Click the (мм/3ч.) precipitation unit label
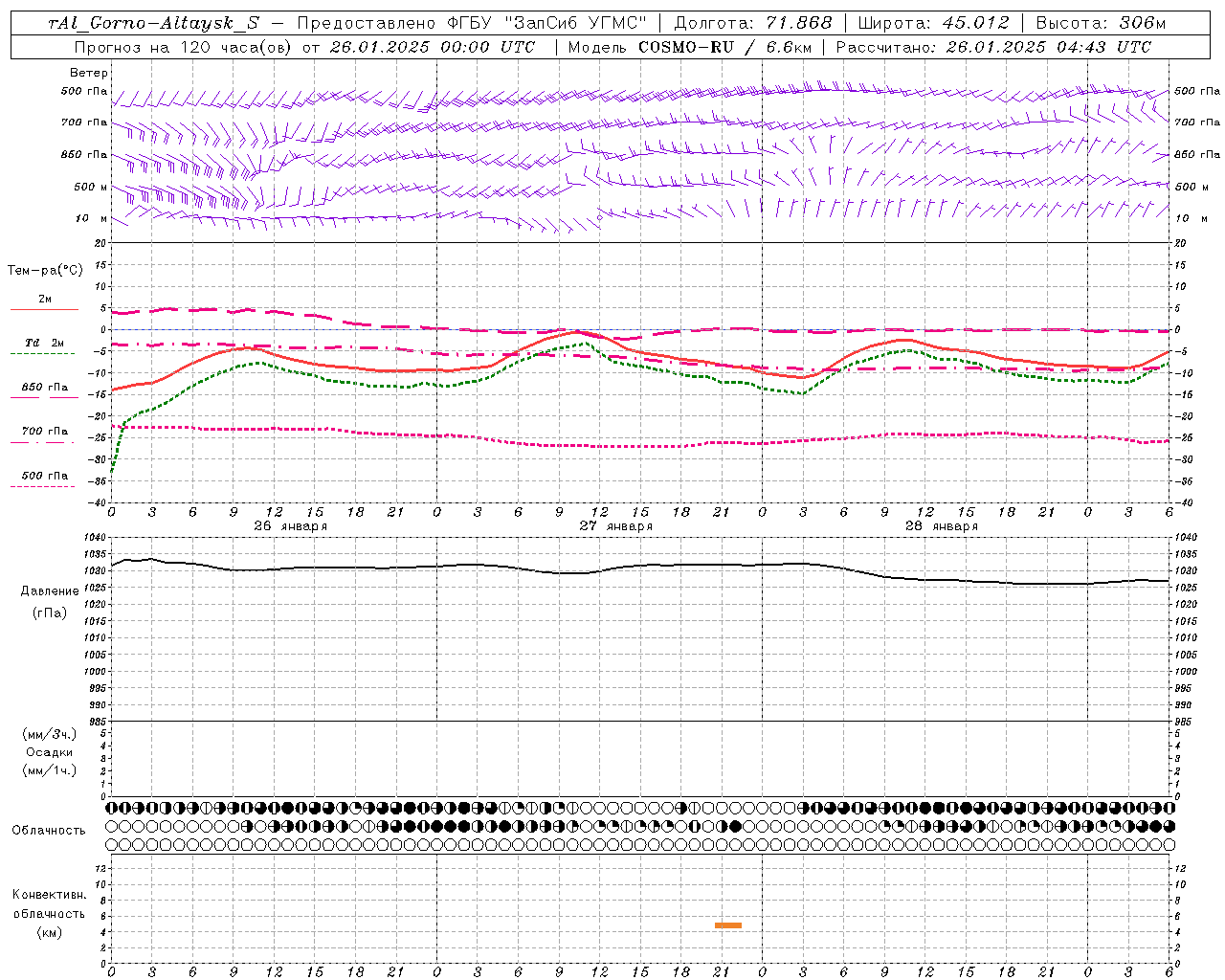Image resolution: width=1225 pixels, height=980 pixels. coord(50,734)
